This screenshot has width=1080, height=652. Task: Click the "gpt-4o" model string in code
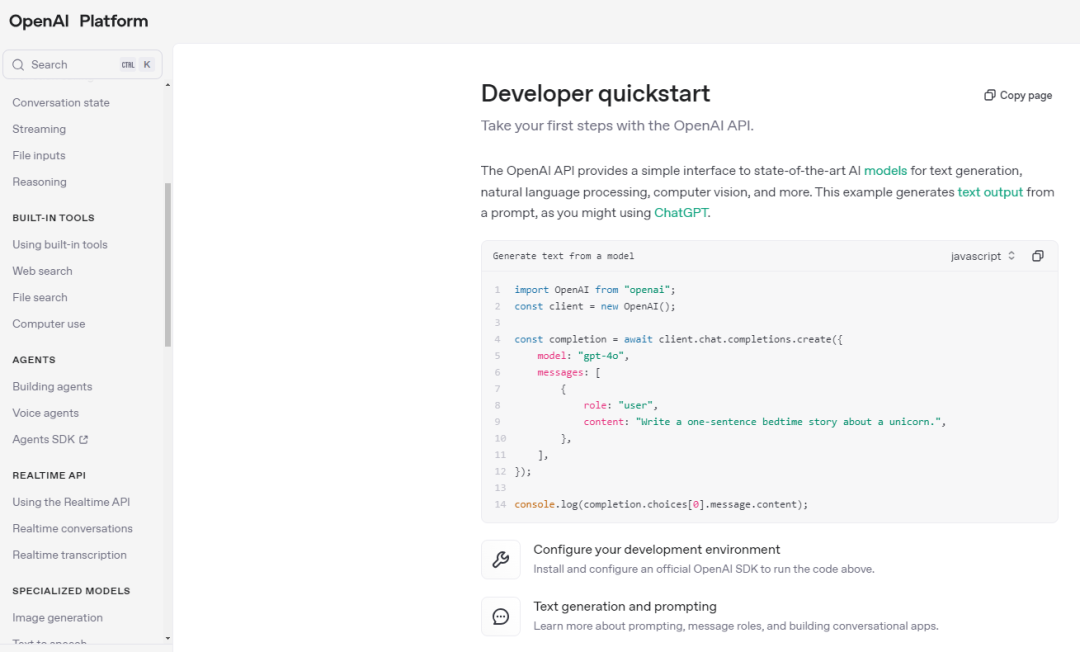[x=601, y=356]
